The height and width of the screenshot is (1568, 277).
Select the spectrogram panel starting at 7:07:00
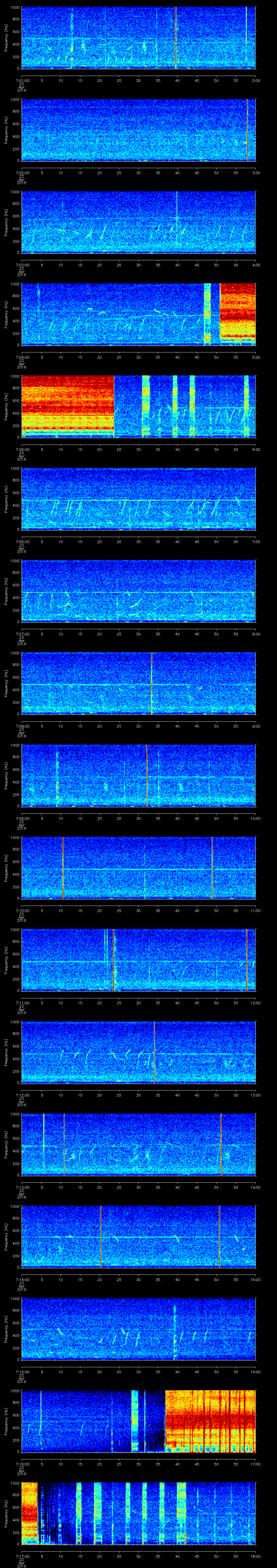(x=139, y=591)
